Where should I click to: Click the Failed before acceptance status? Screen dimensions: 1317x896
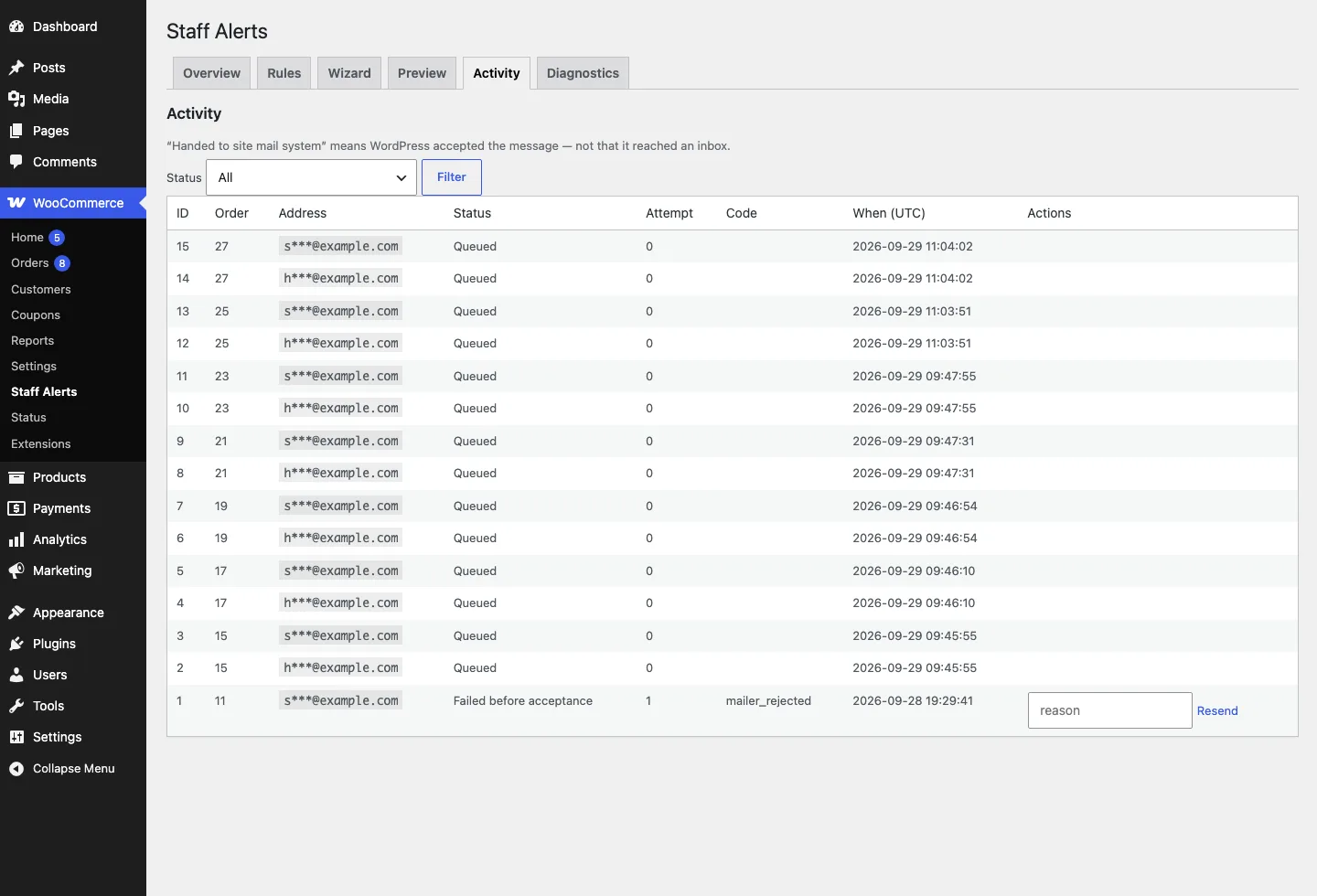(523, 700)
